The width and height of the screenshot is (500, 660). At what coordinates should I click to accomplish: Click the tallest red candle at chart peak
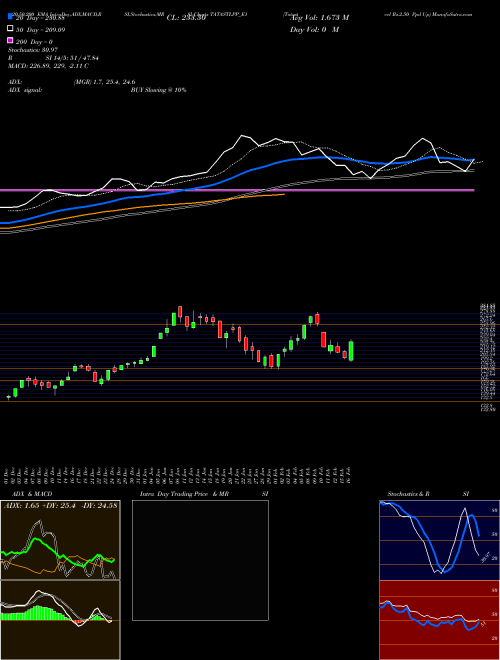click(x=180, y=312)
